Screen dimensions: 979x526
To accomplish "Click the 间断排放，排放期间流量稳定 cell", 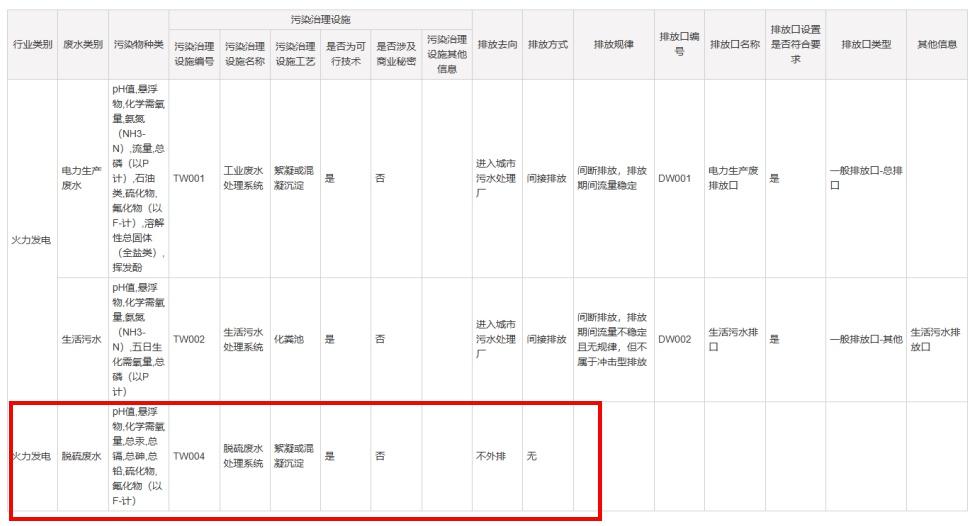I will (x=612, y=178).
